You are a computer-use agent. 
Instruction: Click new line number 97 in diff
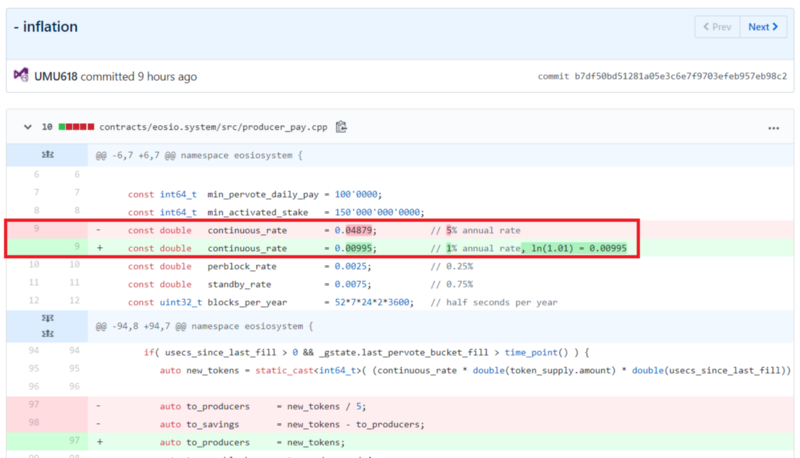tap(74, 441)
